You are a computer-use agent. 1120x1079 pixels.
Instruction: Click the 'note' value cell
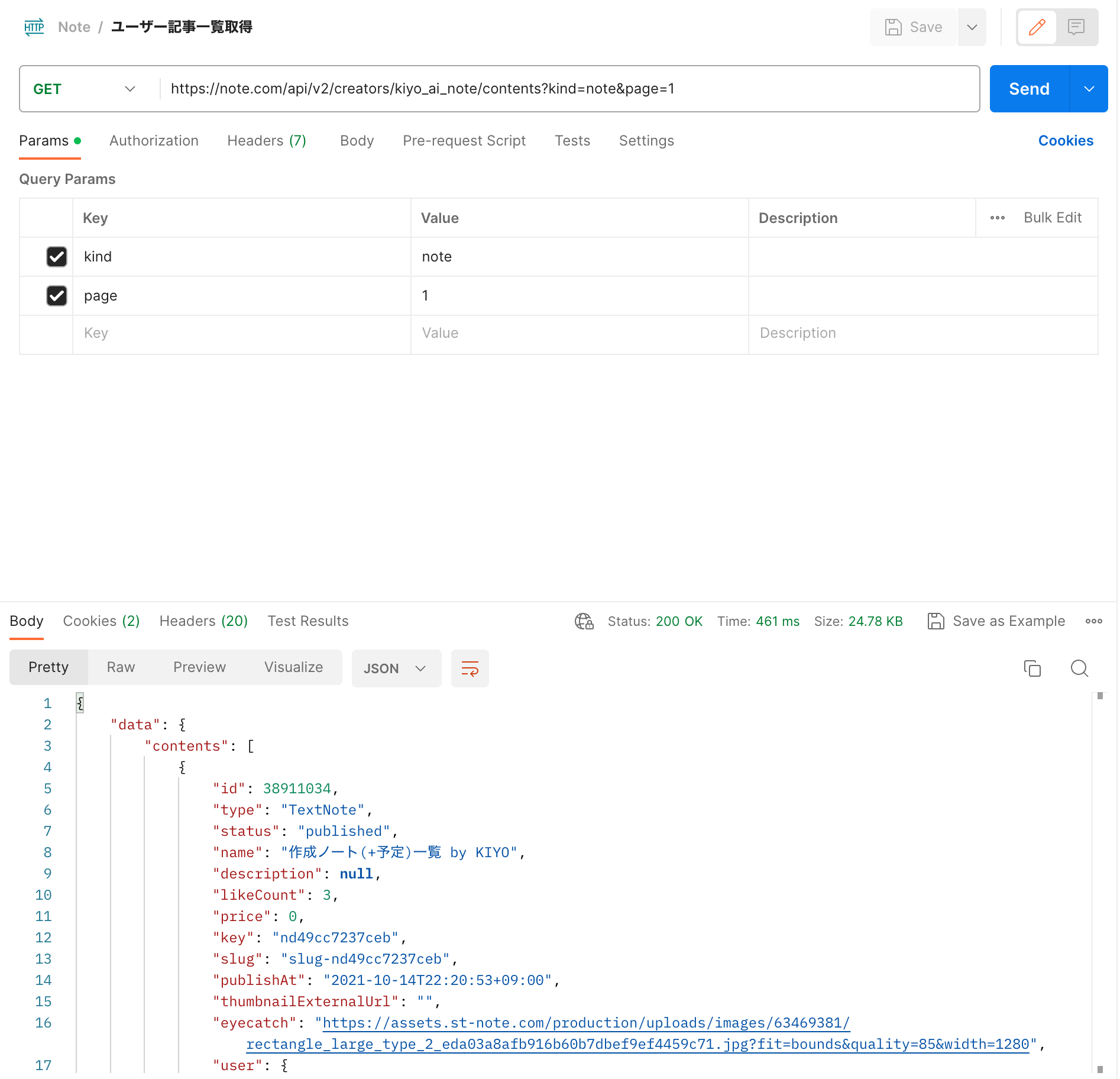click(580, 257)
